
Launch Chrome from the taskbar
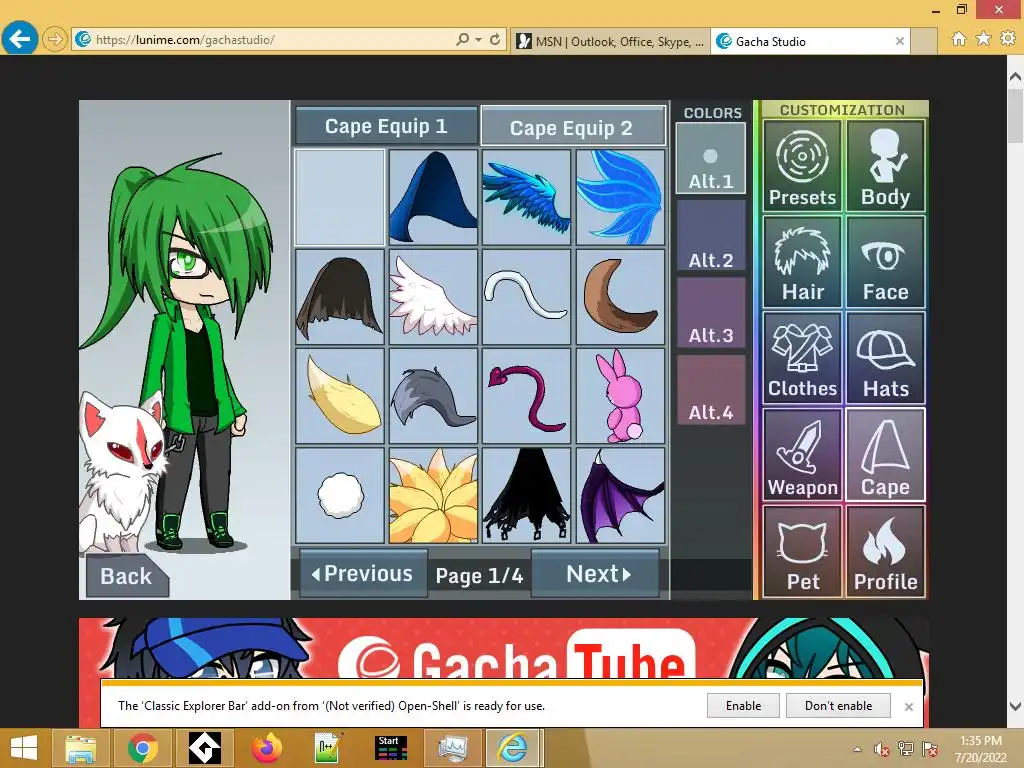(143, 748)
